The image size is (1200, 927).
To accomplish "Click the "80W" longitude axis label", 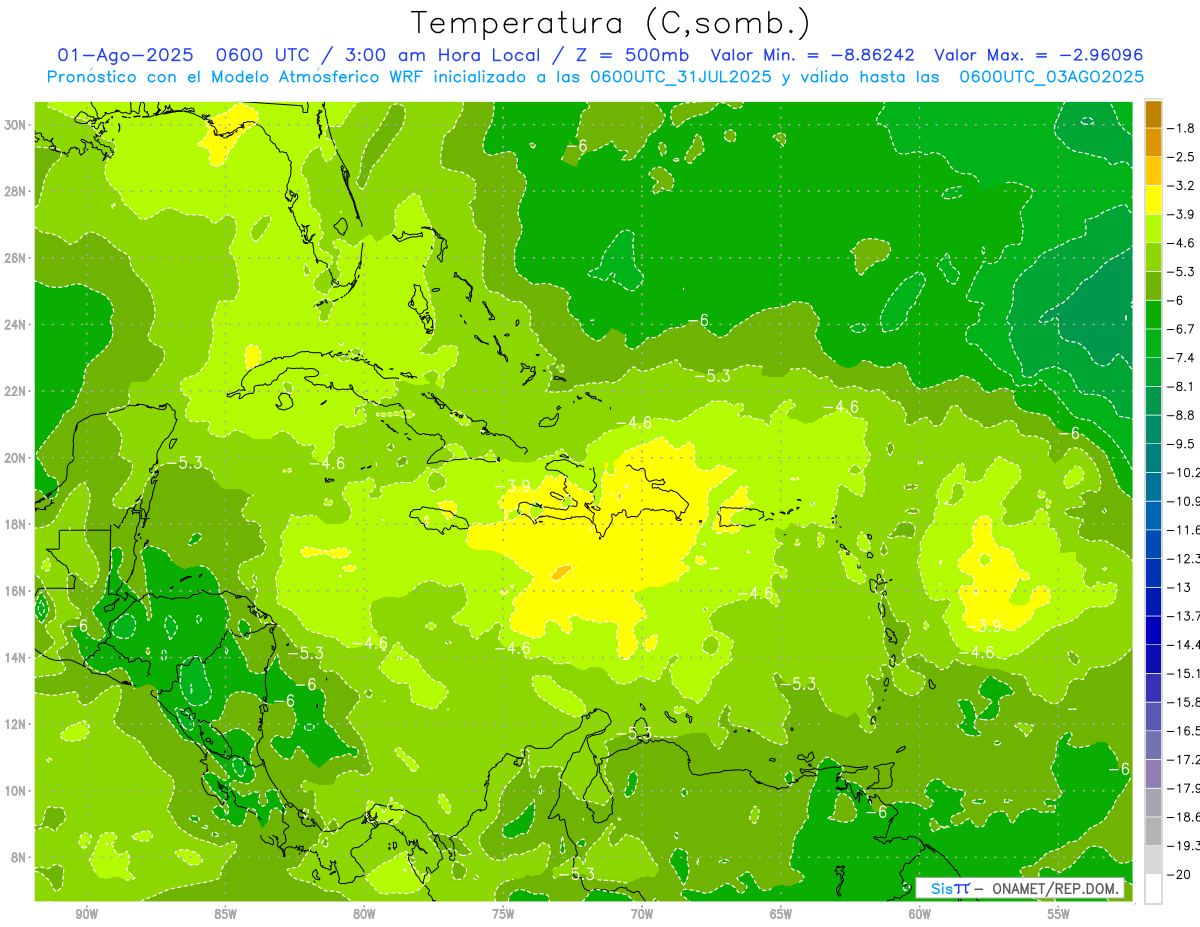I will coord(364,914).
